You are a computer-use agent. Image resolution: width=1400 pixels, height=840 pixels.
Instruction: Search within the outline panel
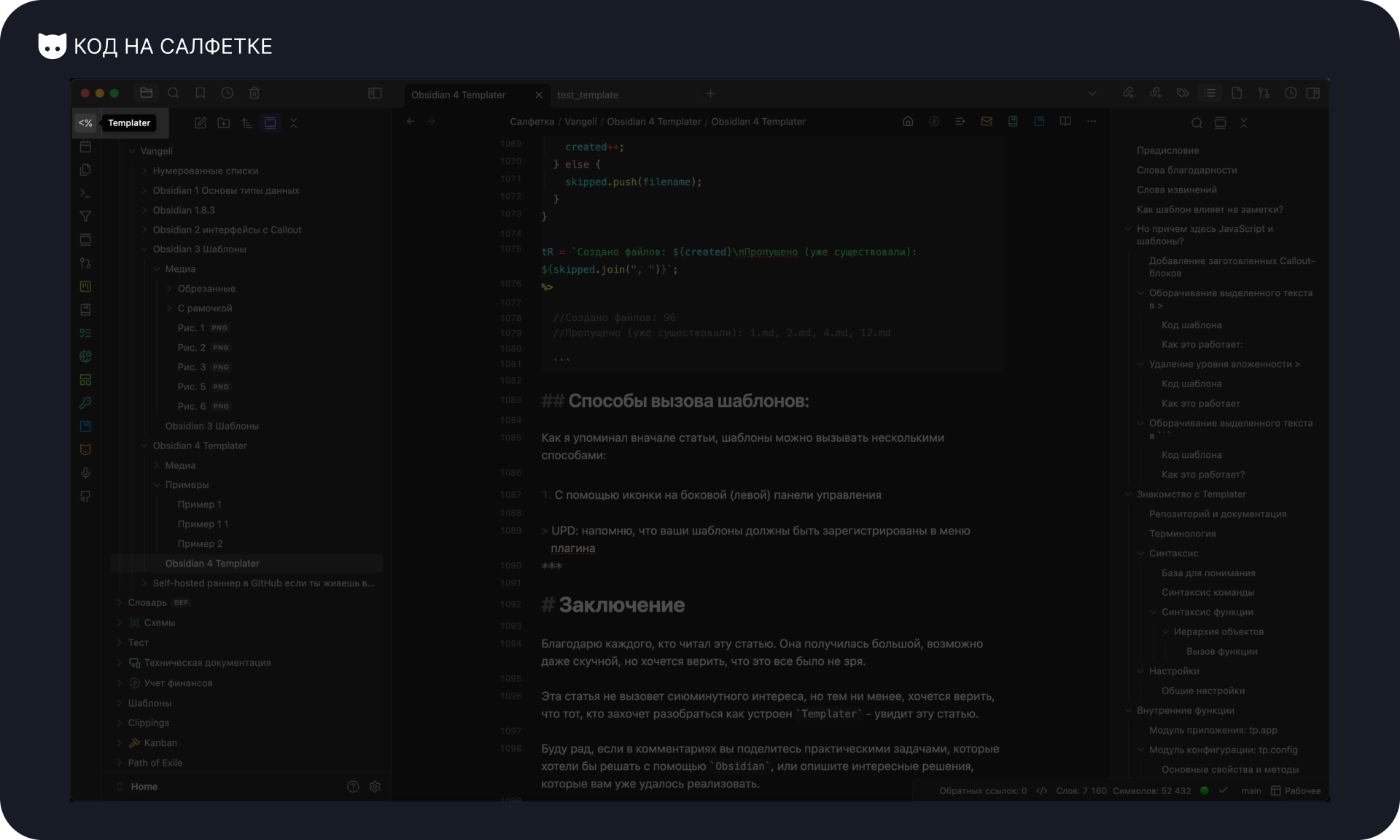click(1197, 123)
